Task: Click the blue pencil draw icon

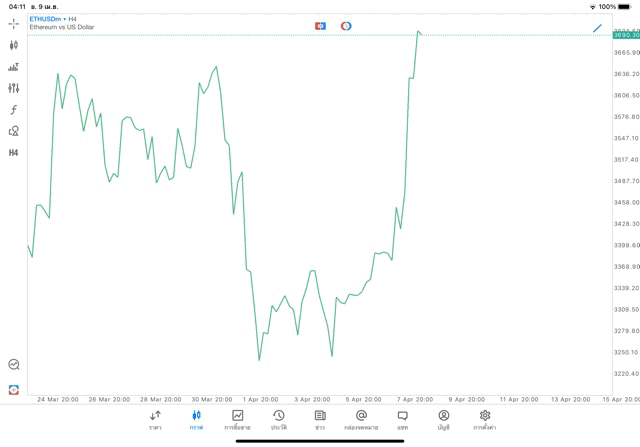Action: (597, 27)
